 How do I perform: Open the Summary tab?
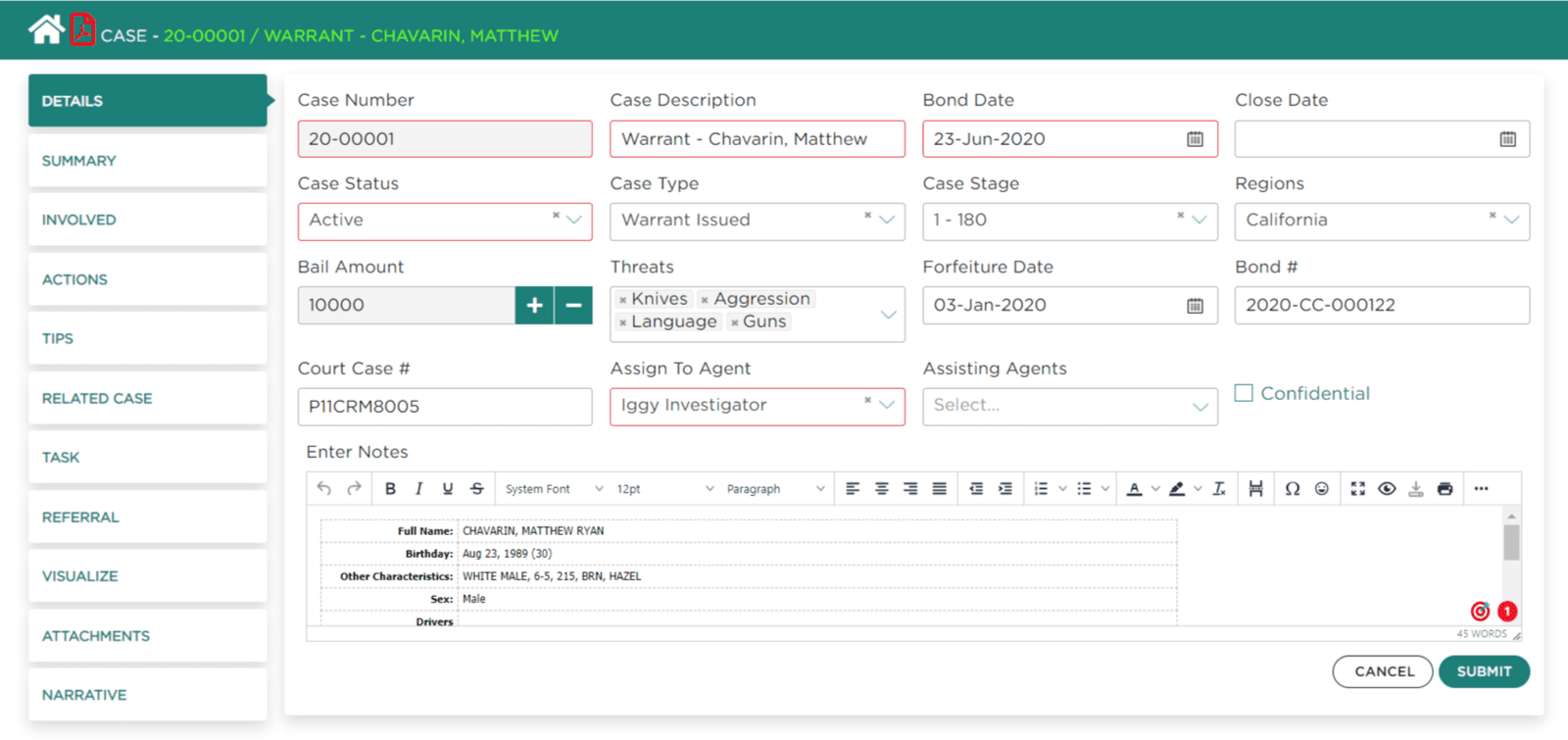(147, 161)
